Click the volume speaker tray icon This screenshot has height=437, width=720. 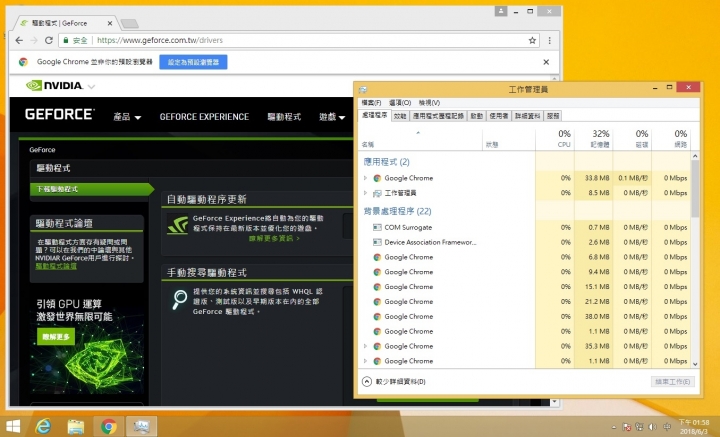coord(652,427)
